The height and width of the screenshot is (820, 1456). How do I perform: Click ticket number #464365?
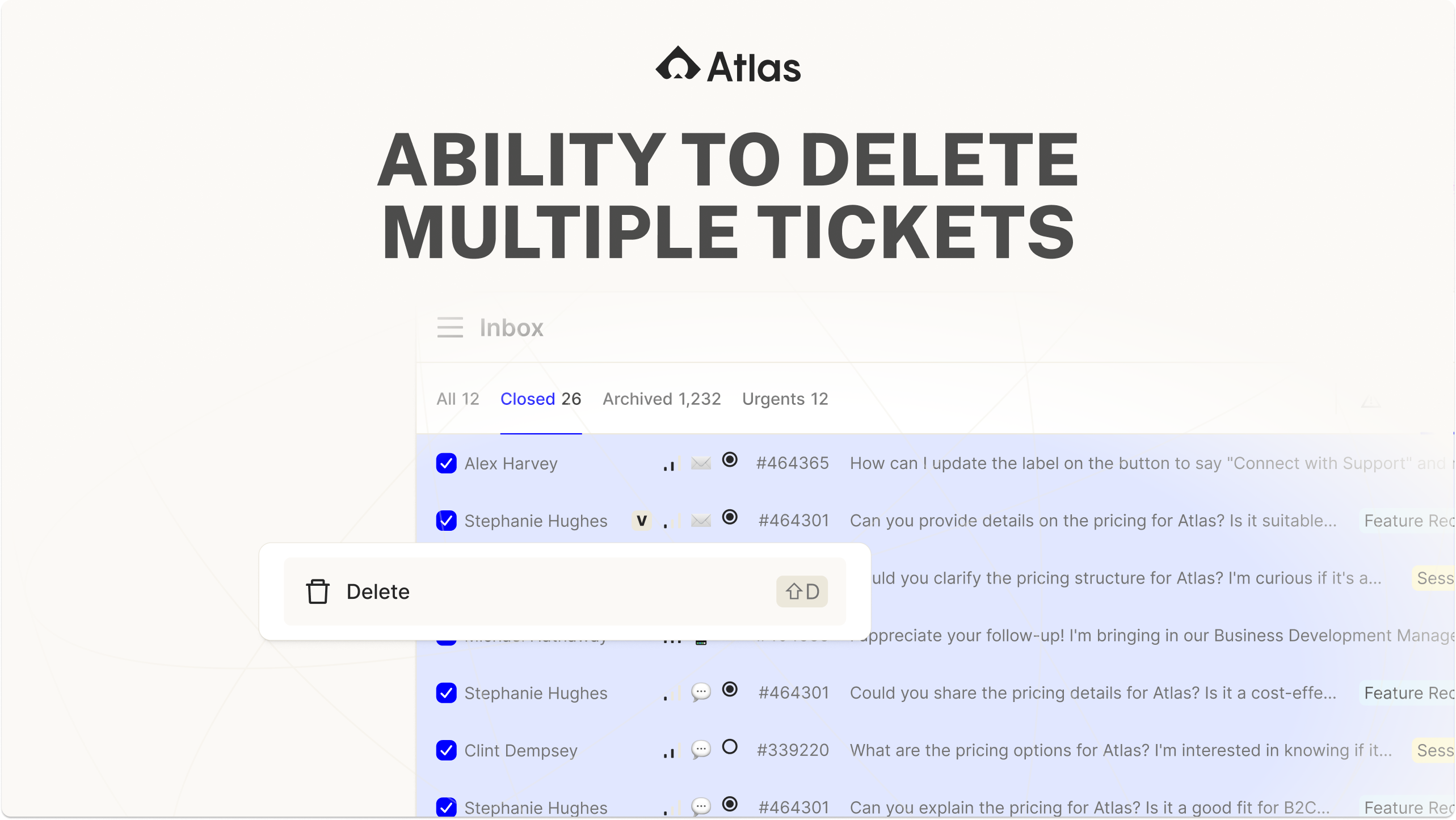[x=793, y=463]
